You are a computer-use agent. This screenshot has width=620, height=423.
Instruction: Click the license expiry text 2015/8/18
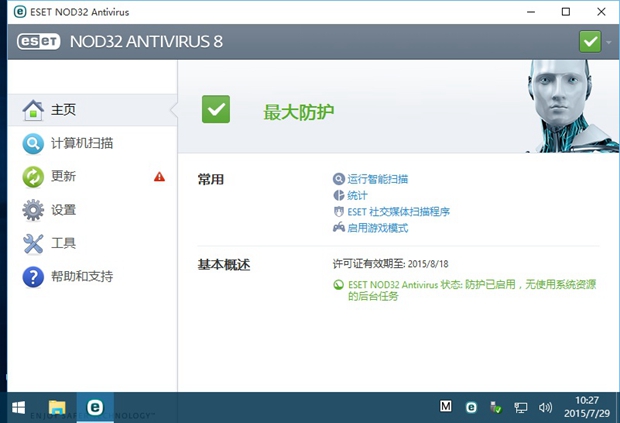[x=428, y=264]
